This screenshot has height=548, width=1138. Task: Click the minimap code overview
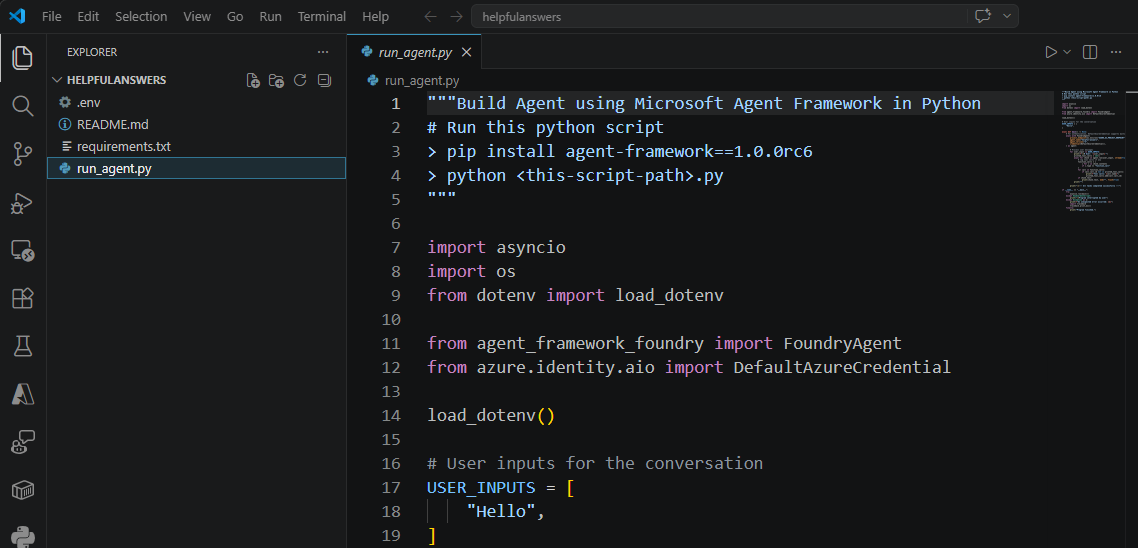pyautogui.click(x=1093, y=152)
